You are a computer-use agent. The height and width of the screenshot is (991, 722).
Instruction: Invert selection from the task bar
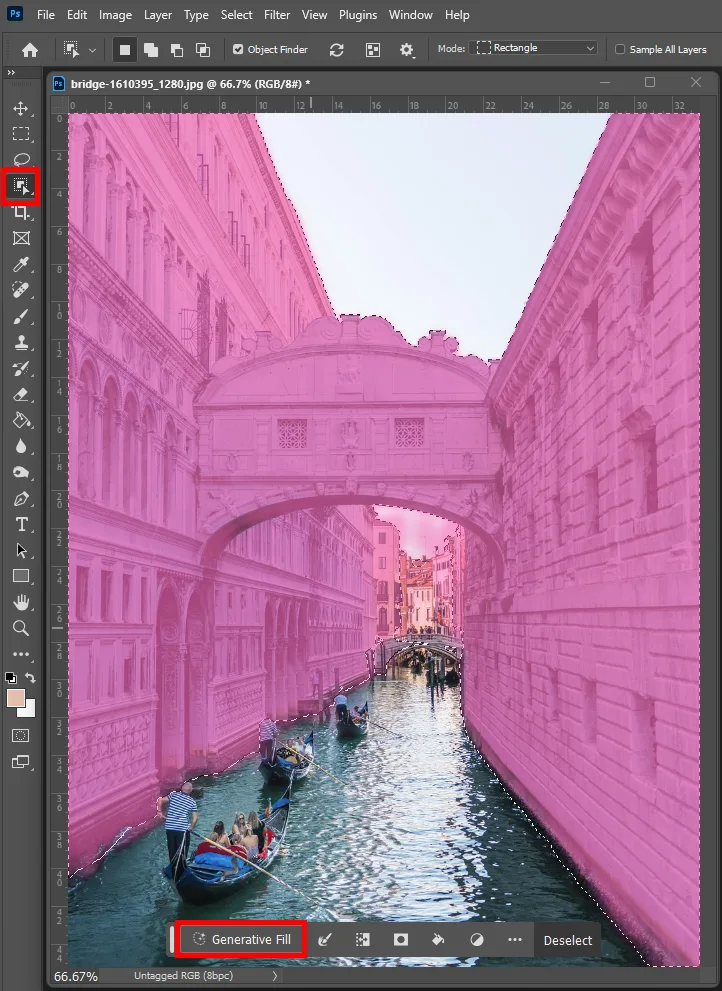pos(363,940)
